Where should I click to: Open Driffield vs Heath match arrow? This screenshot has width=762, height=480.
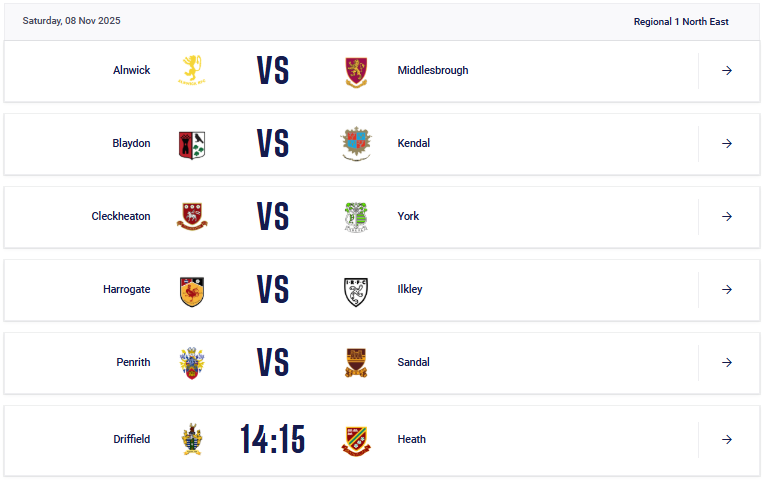[x=727, y=439]
